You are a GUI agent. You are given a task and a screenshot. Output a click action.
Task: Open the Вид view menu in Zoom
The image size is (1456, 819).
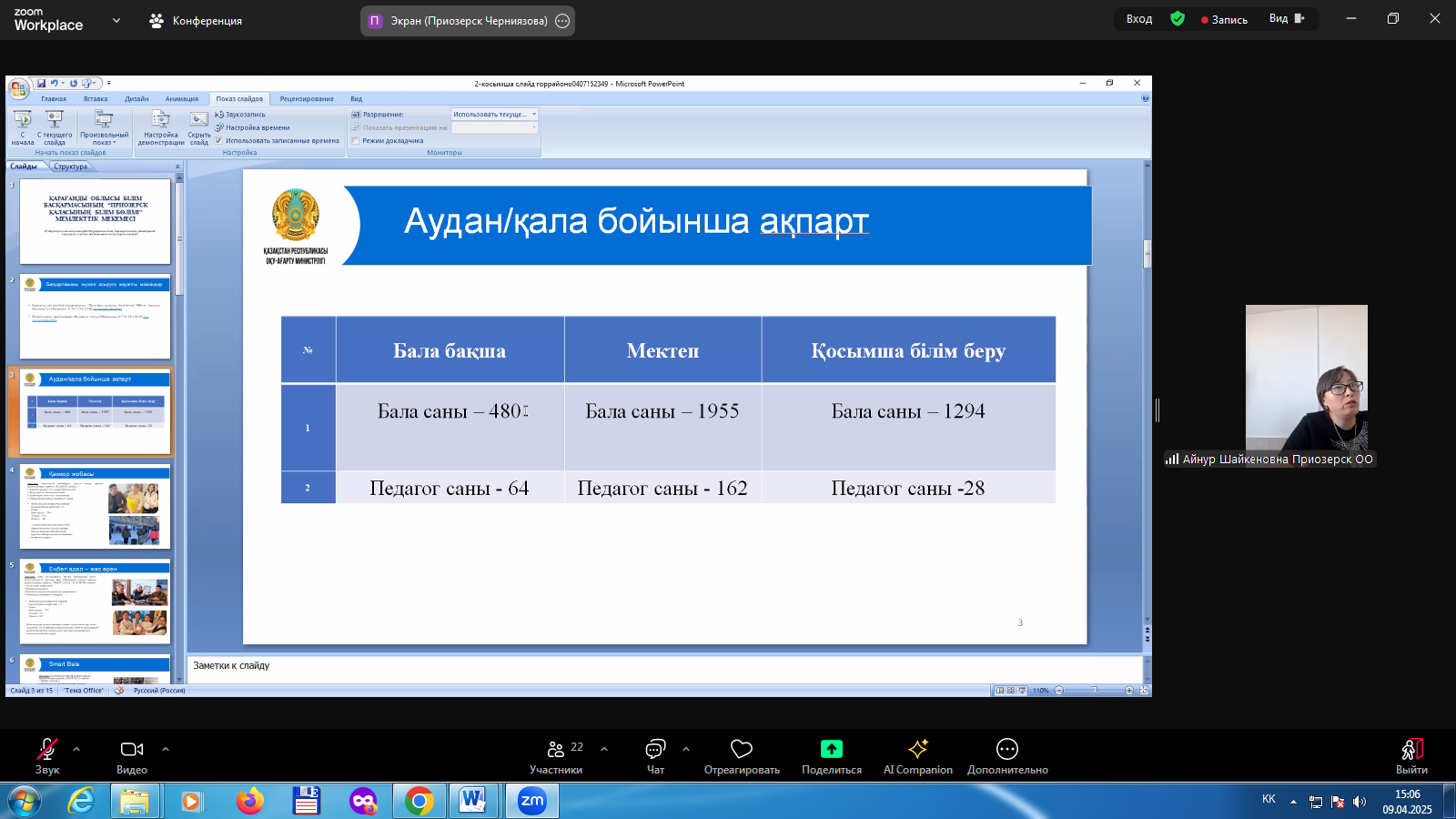(x=1287, y=19)
